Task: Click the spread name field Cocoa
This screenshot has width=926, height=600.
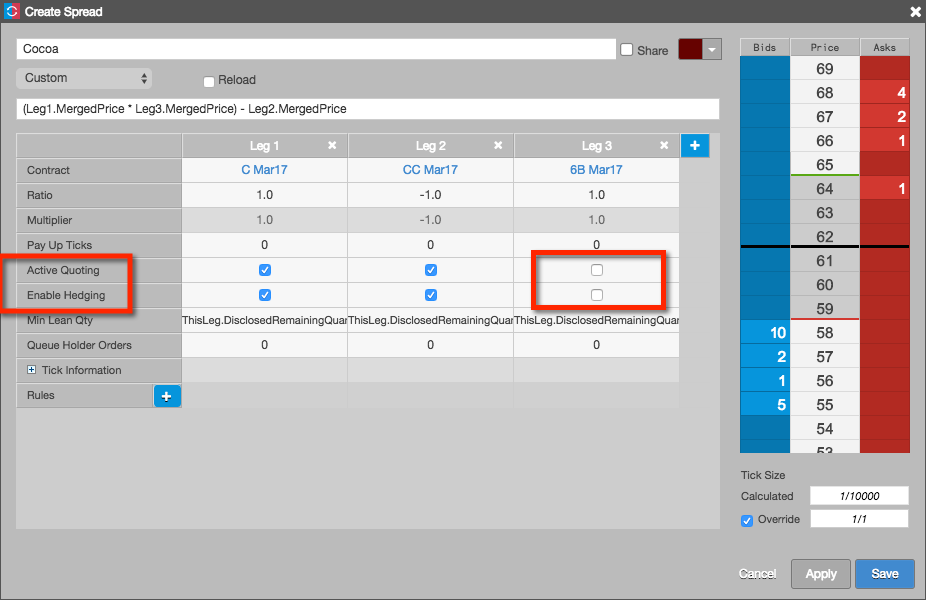Action: point(316,49)
